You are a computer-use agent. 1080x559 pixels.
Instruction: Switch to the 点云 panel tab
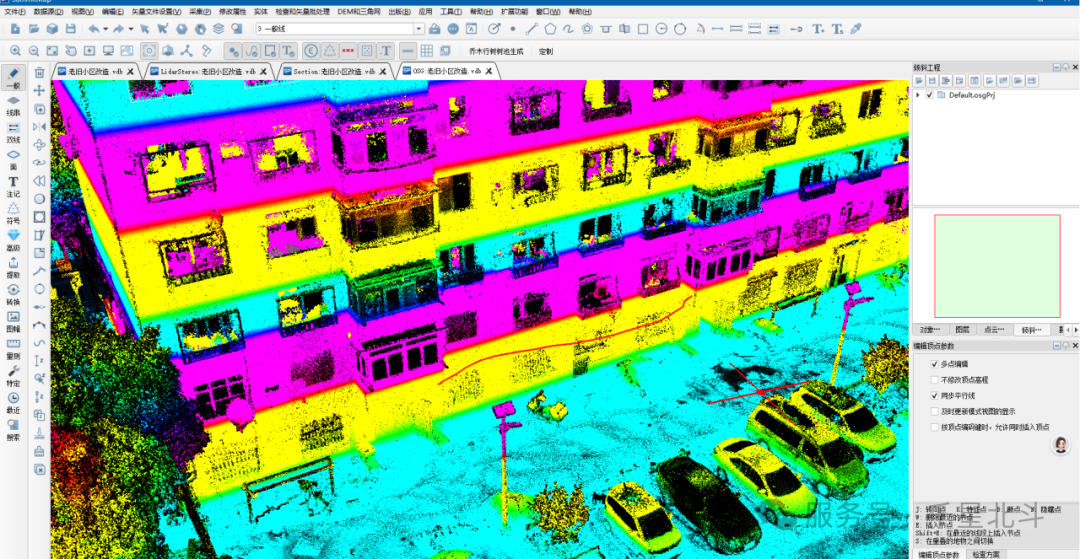[x=994, y=330]
